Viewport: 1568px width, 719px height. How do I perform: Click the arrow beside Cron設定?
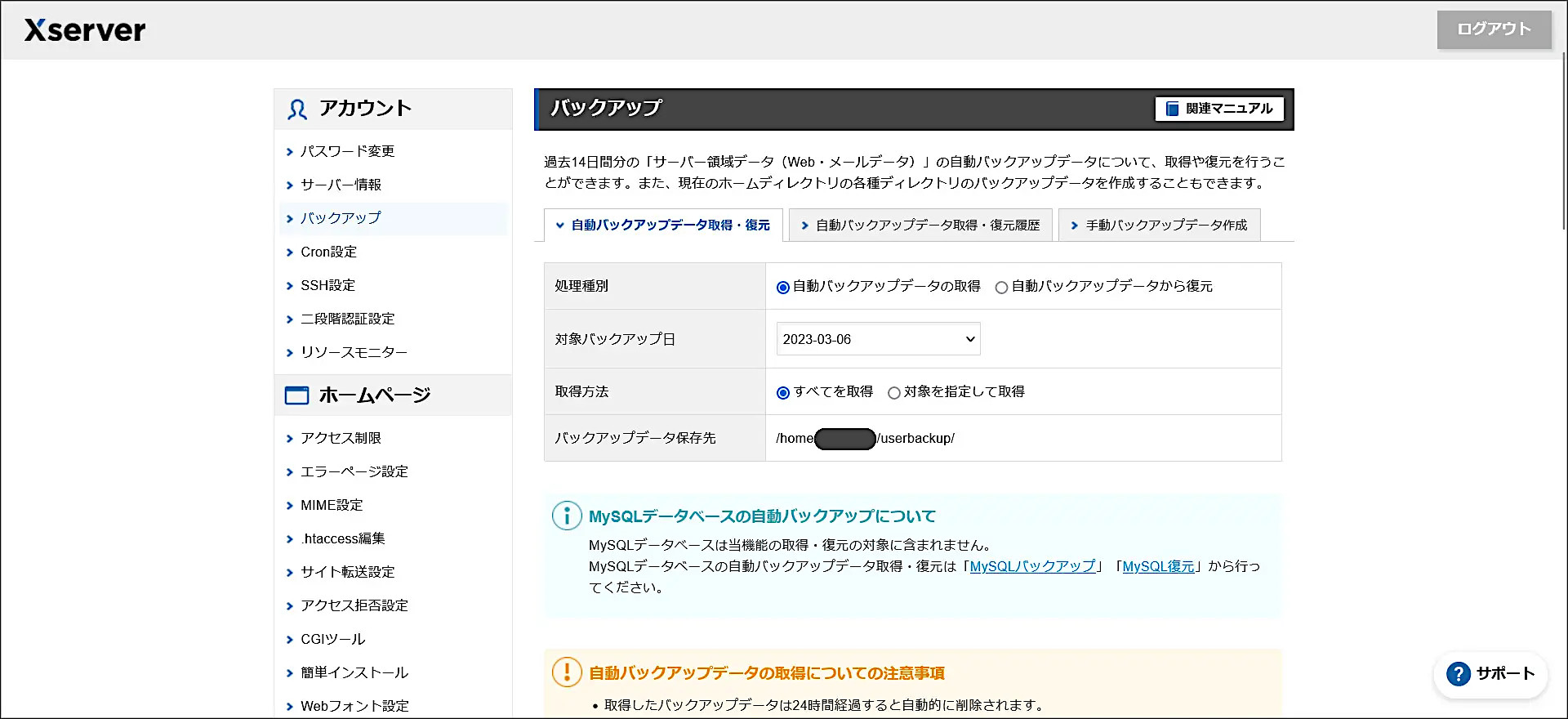289,252
